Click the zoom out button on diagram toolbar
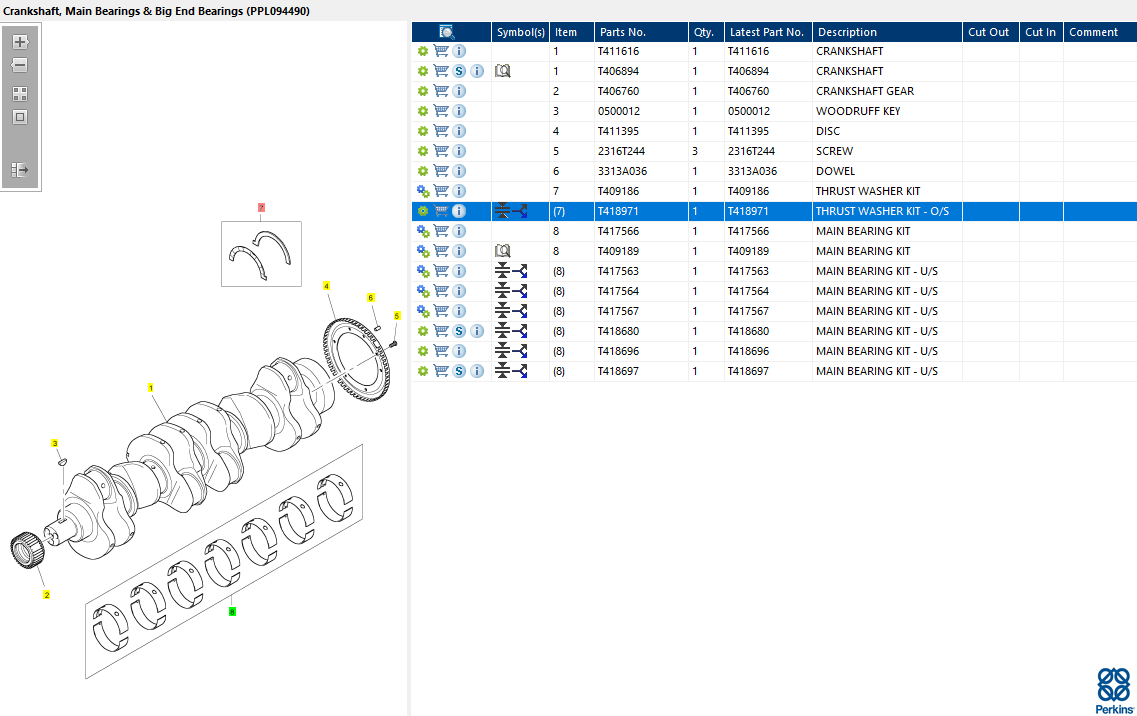Viewport: 1137px width, 716px height. [20, 65]
